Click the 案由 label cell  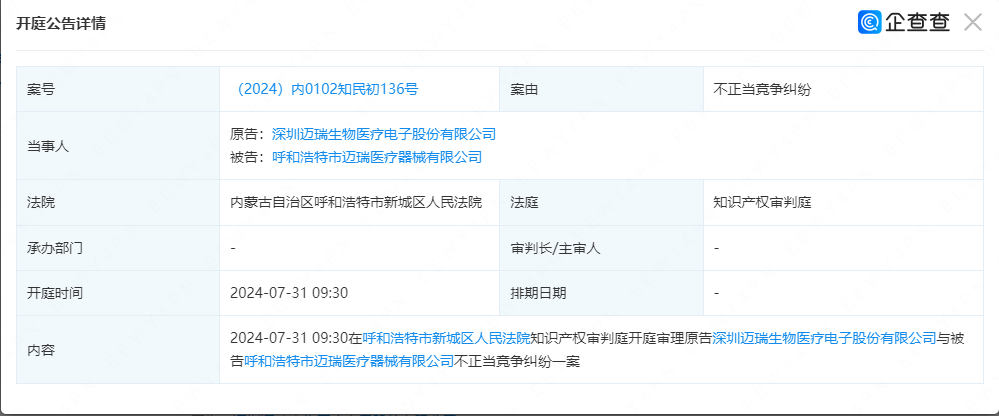[x=601, y=89]
